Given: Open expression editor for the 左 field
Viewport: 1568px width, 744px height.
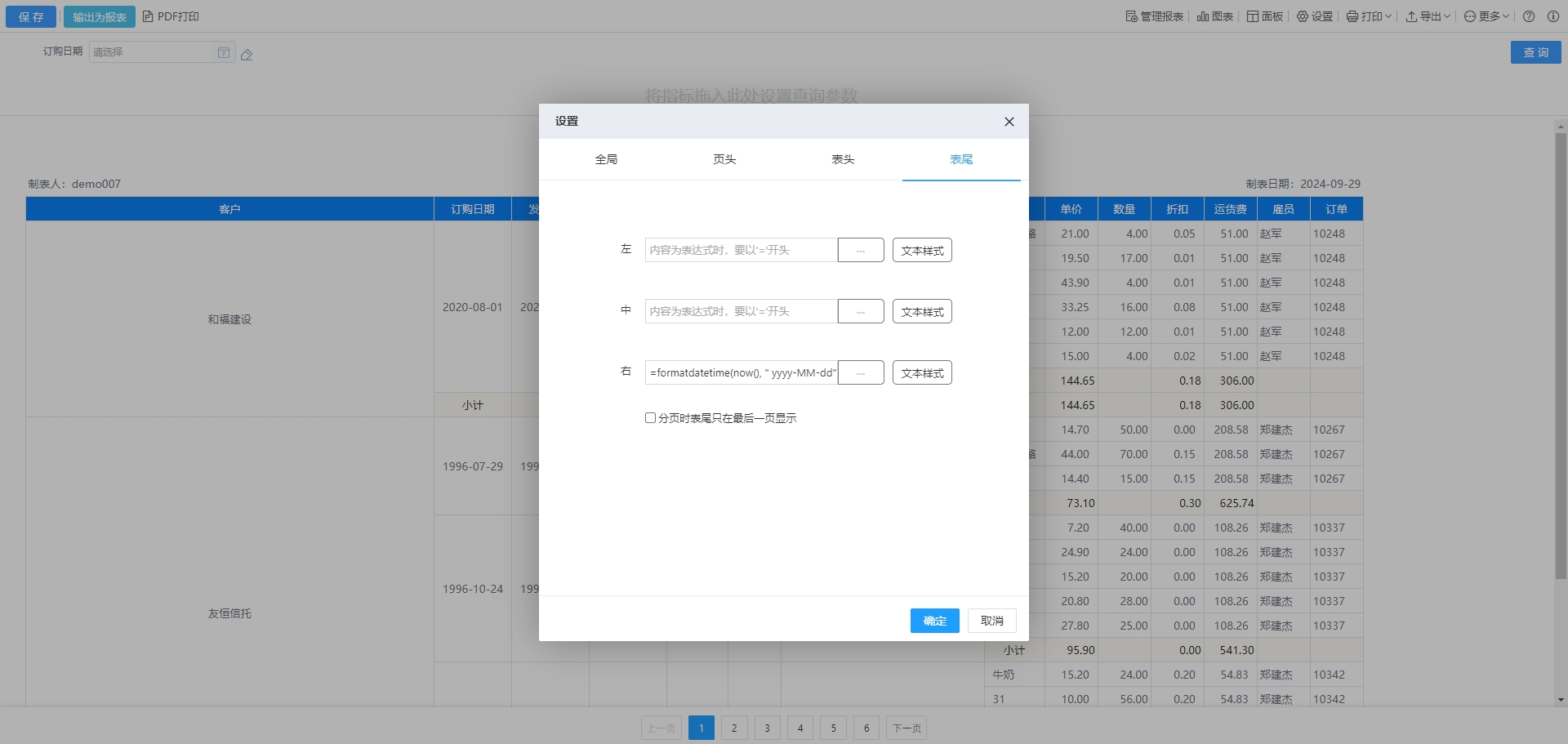Looking at the screenshot, I should coord(861,251).
